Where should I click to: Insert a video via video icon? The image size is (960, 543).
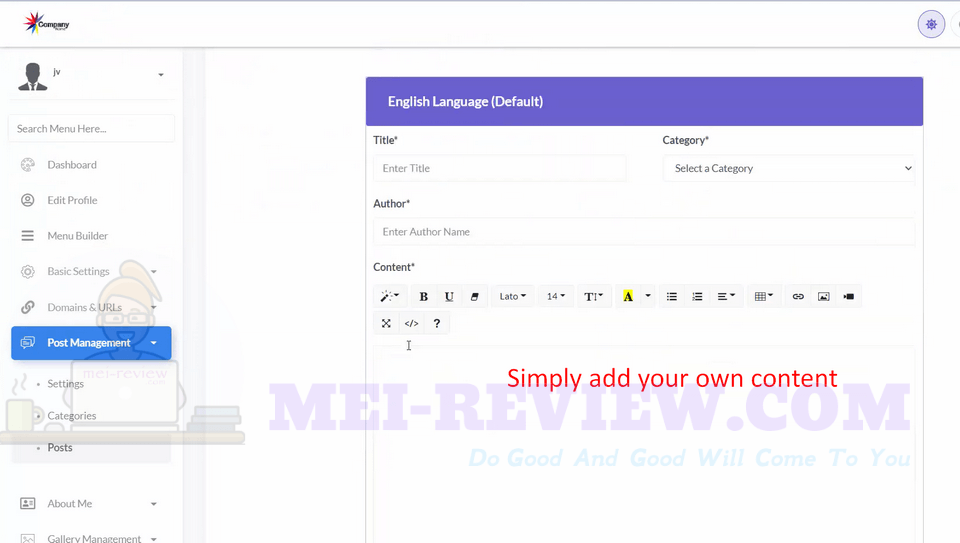tap(849, 296)
